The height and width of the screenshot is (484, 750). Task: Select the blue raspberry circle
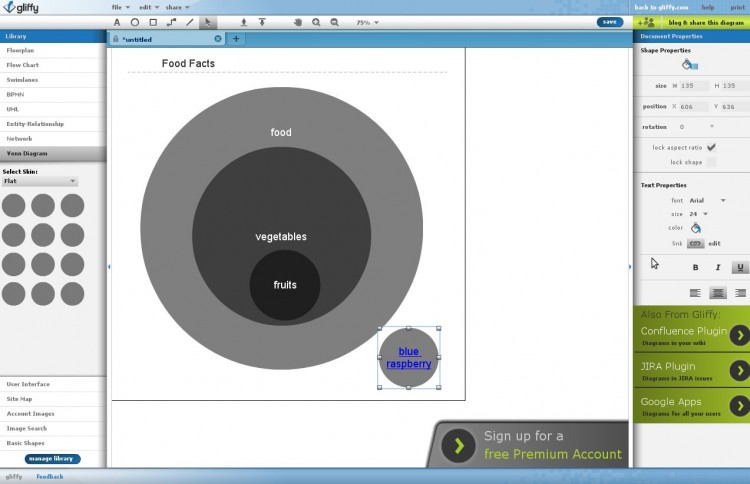(409, 357)
